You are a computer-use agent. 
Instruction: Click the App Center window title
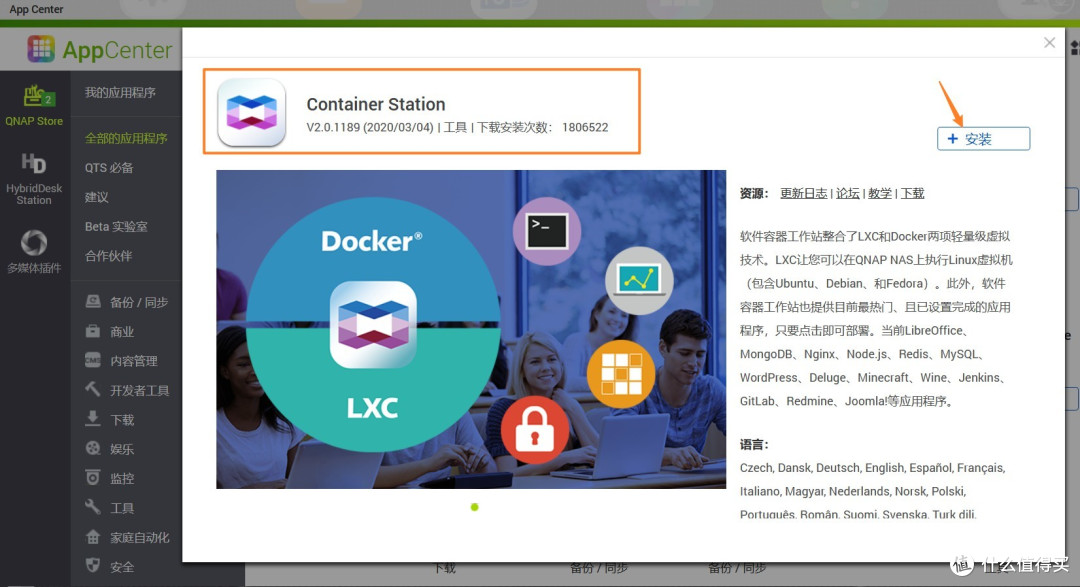point(36,9)
